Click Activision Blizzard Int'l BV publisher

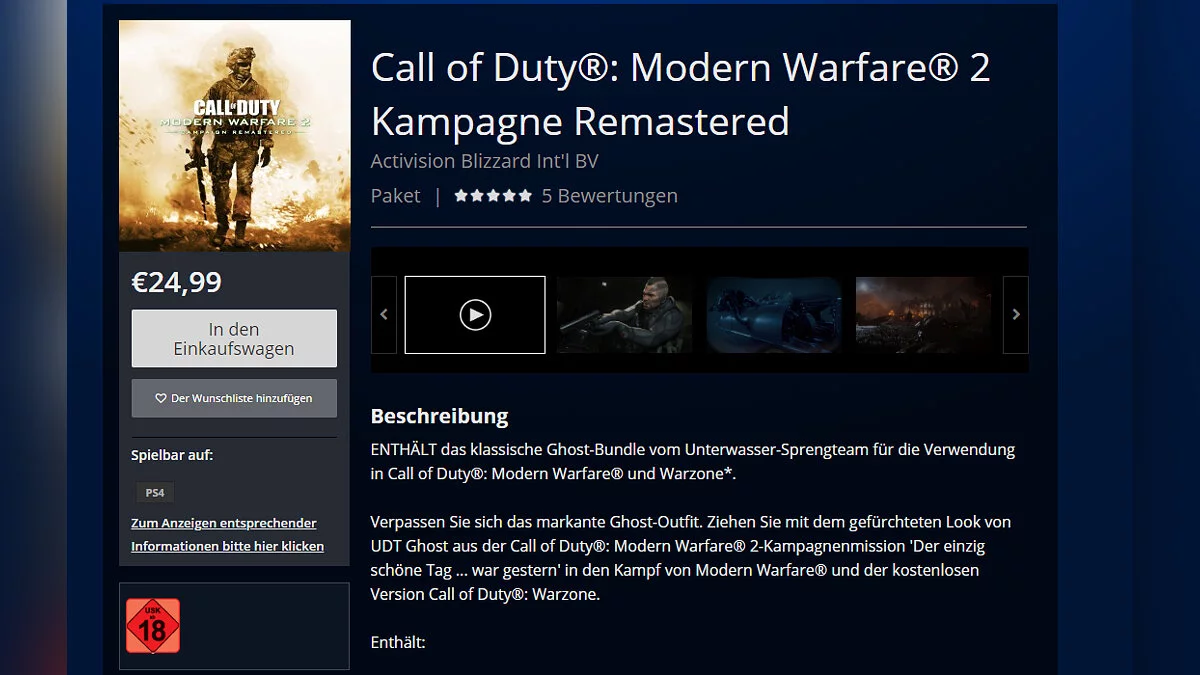pos(485,161)
